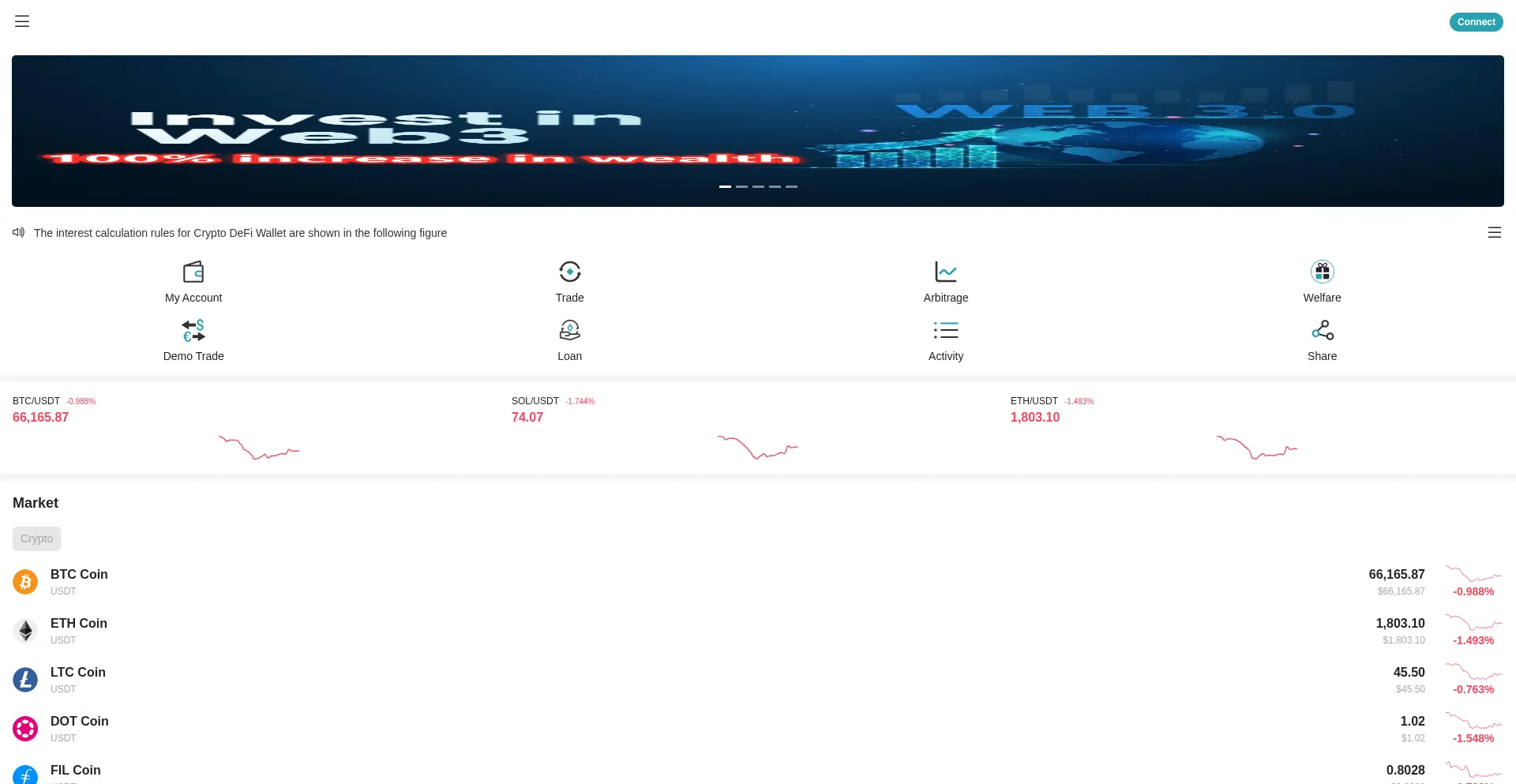The height and width of the screenshot is (784, 1516).
Task: Open My Account wallet icon
Action: pyautogui.click(x=193, y=272)
